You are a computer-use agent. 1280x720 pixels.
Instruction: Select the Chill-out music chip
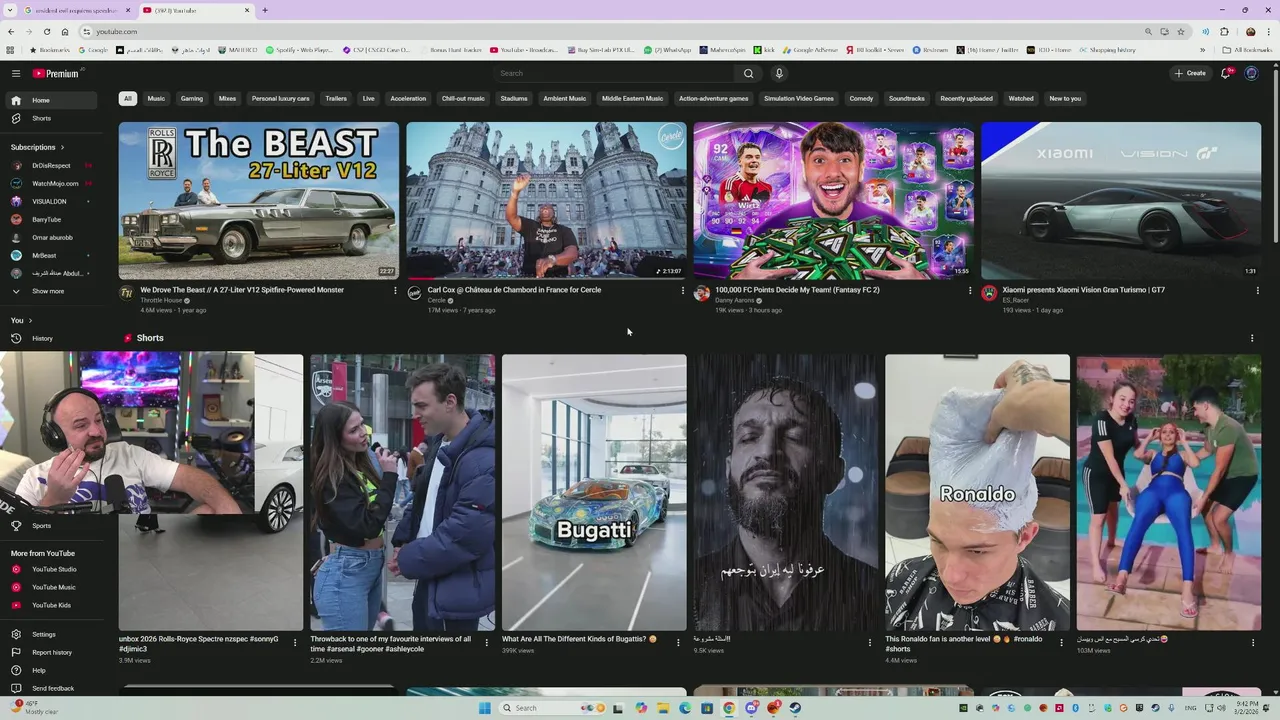pyautogui.click(x=463, y=98)
